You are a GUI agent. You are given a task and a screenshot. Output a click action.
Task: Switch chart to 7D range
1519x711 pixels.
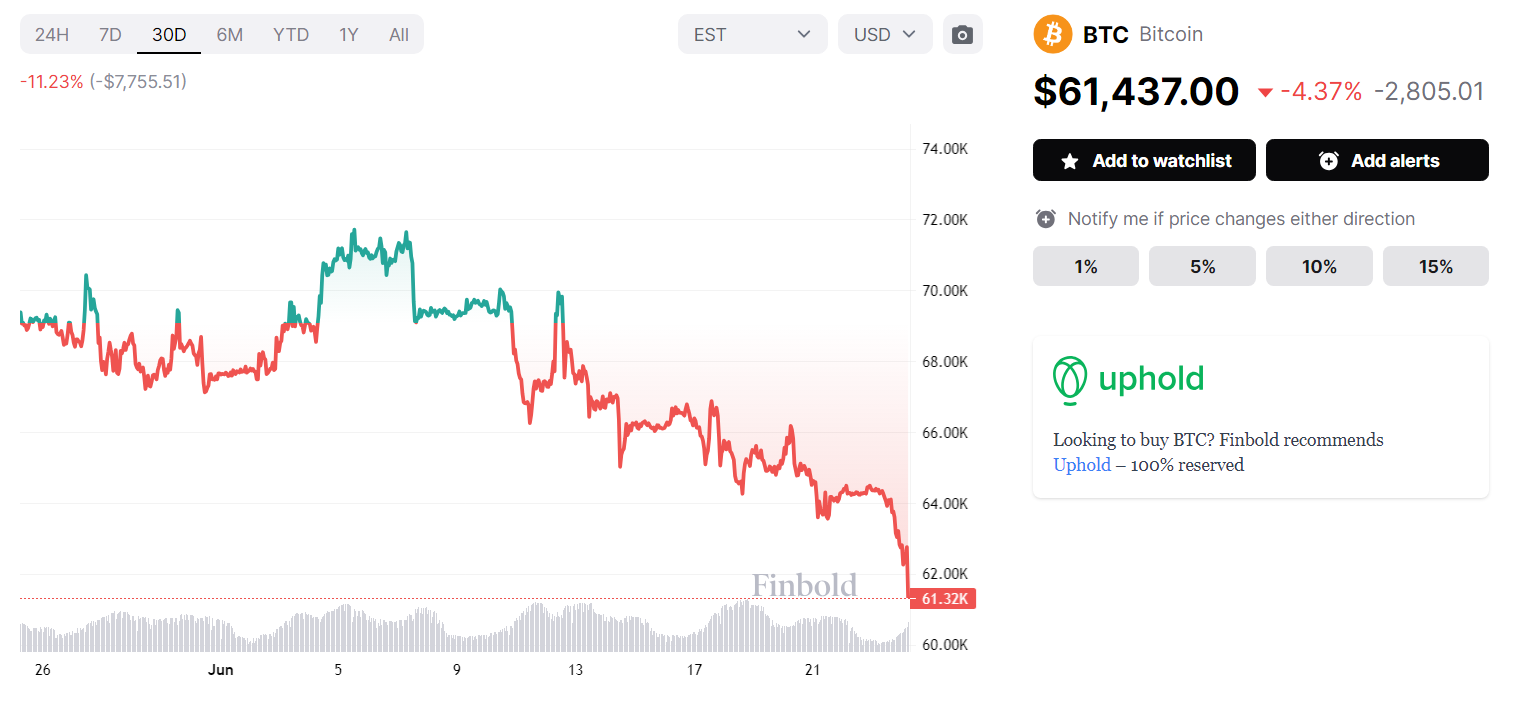[x=110, y=35]
